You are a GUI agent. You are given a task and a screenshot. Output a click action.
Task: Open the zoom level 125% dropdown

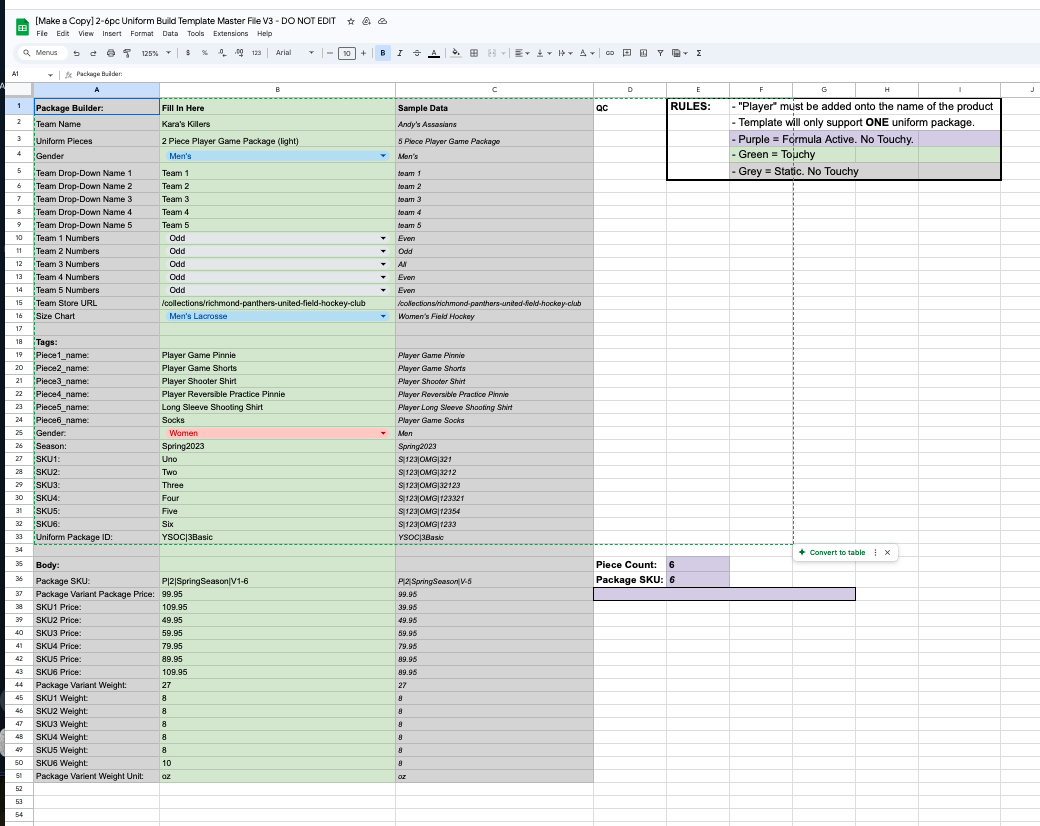154,53
